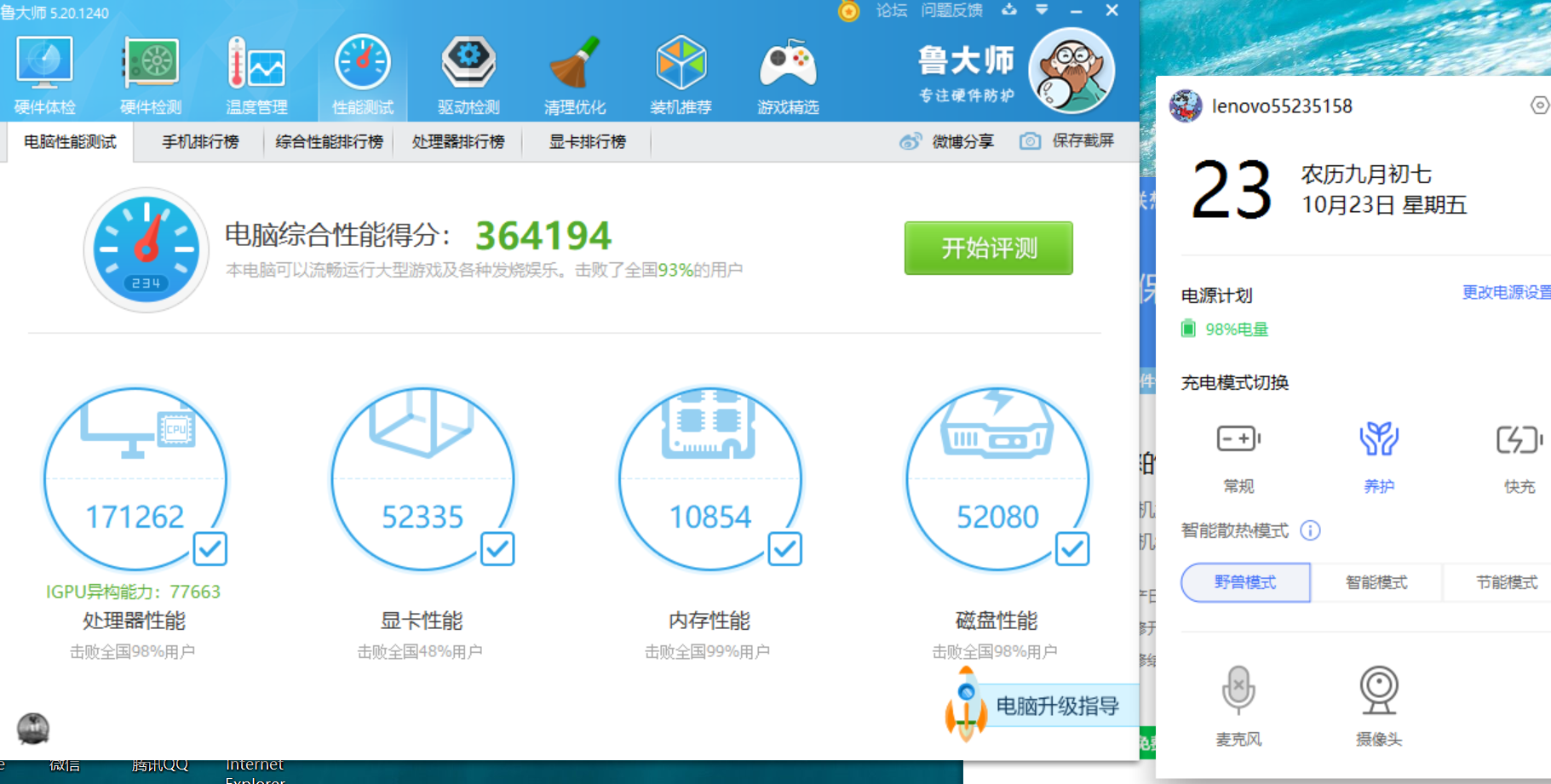Click the green 开始评测 button
The image size is (1551, 784).
click(988, 249)
